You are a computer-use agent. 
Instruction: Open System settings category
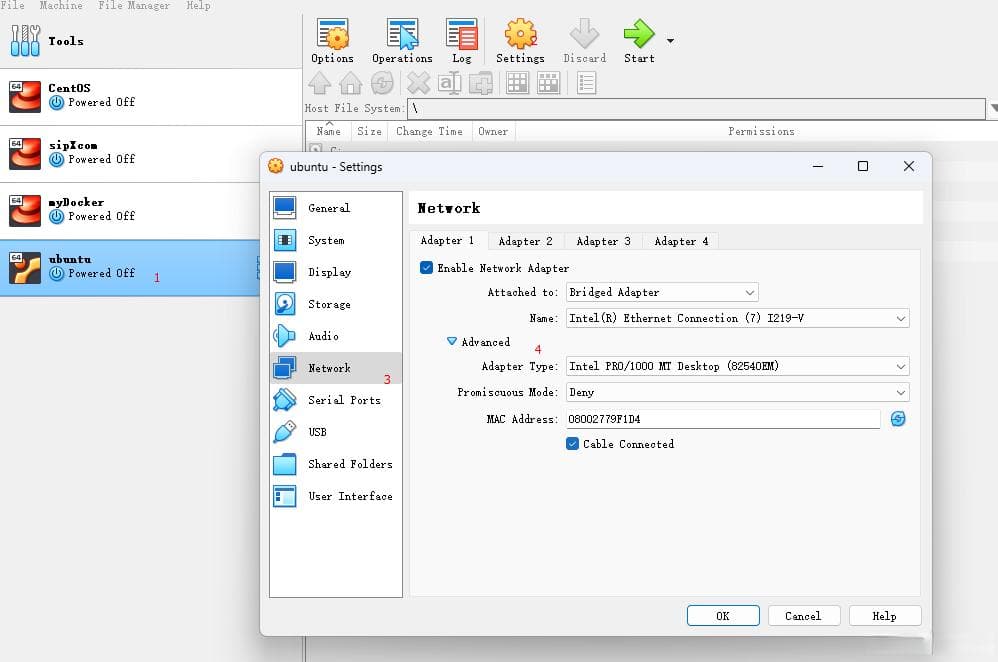click(x=336, y=240)
